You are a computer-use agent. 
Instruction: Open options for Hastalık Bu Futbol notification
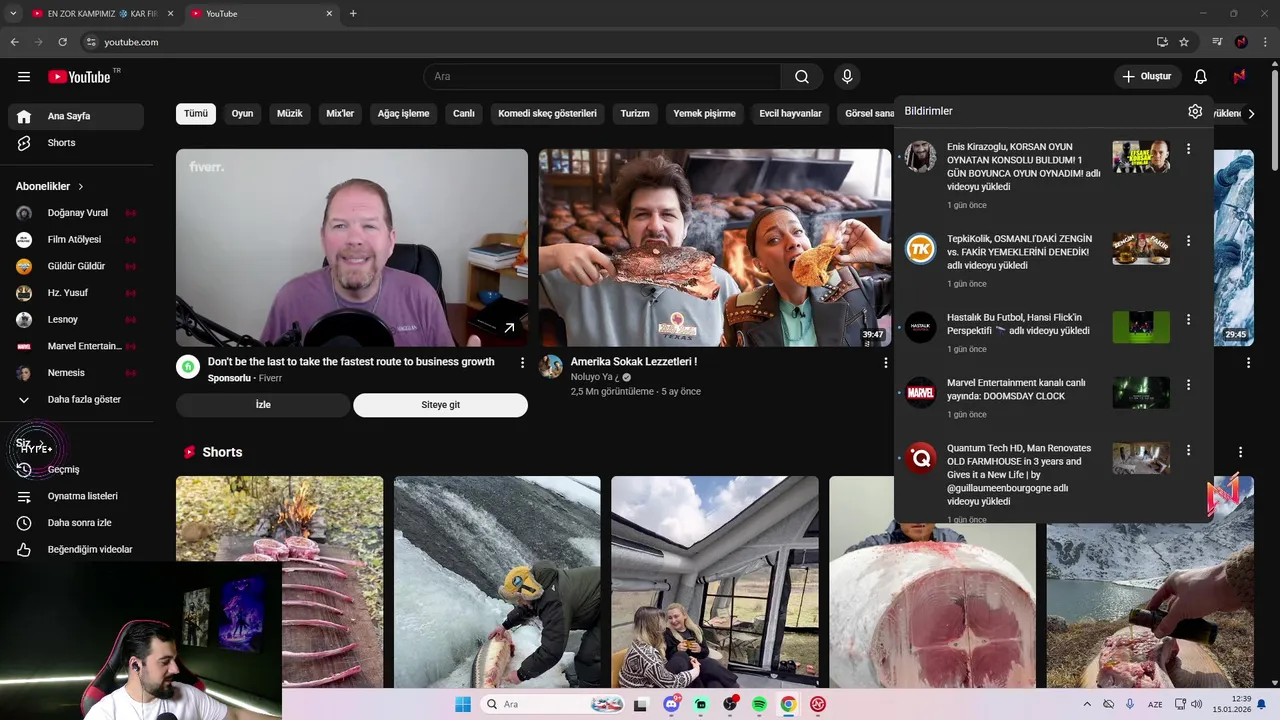point(1188,320)
